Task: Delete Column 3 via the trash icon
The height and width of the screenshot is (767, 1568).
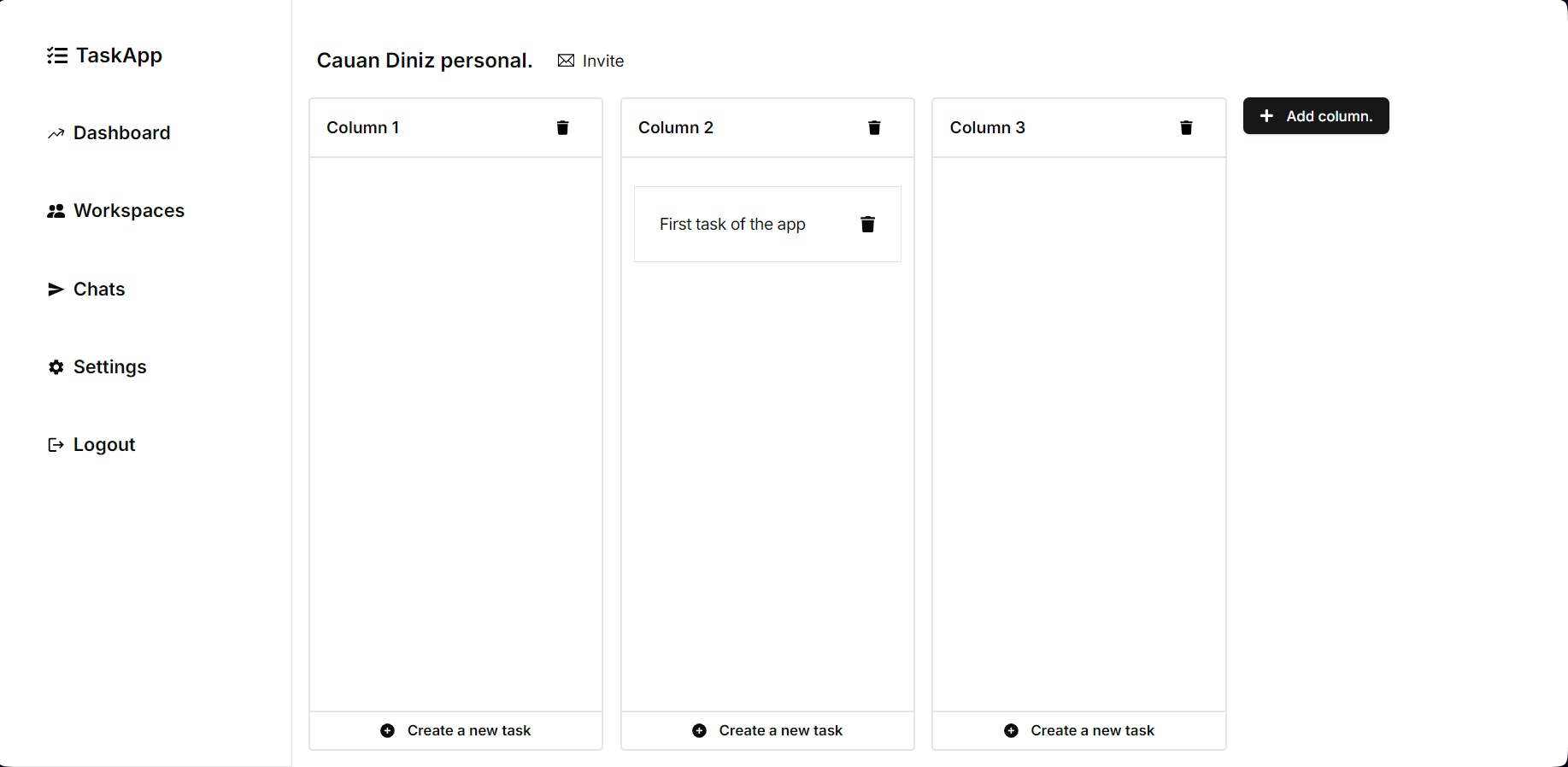Action: pyautogui.click(x=1186, y=127)
